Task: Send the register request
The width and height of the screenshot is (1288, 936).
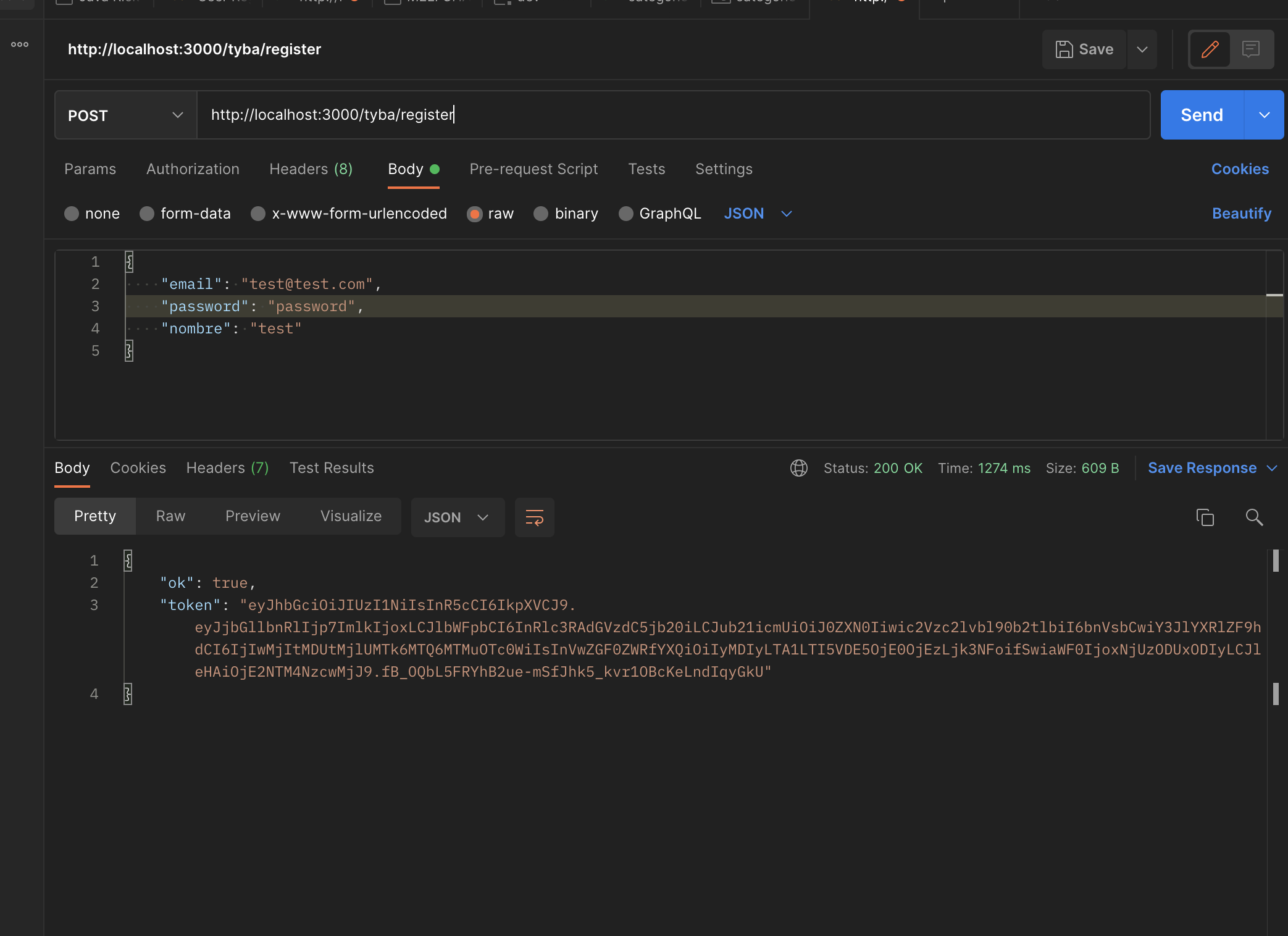Action: pyautogui.click(x=1201, y=115)
